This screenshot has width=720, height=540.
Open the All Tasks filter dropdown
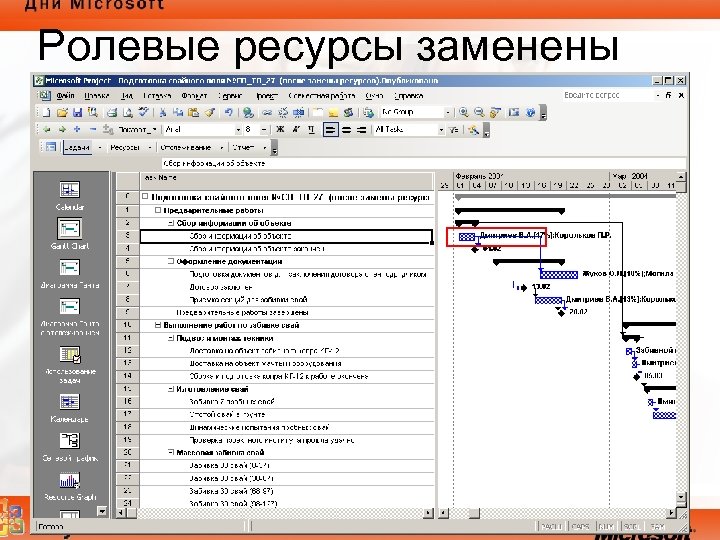tap(441, 130)
